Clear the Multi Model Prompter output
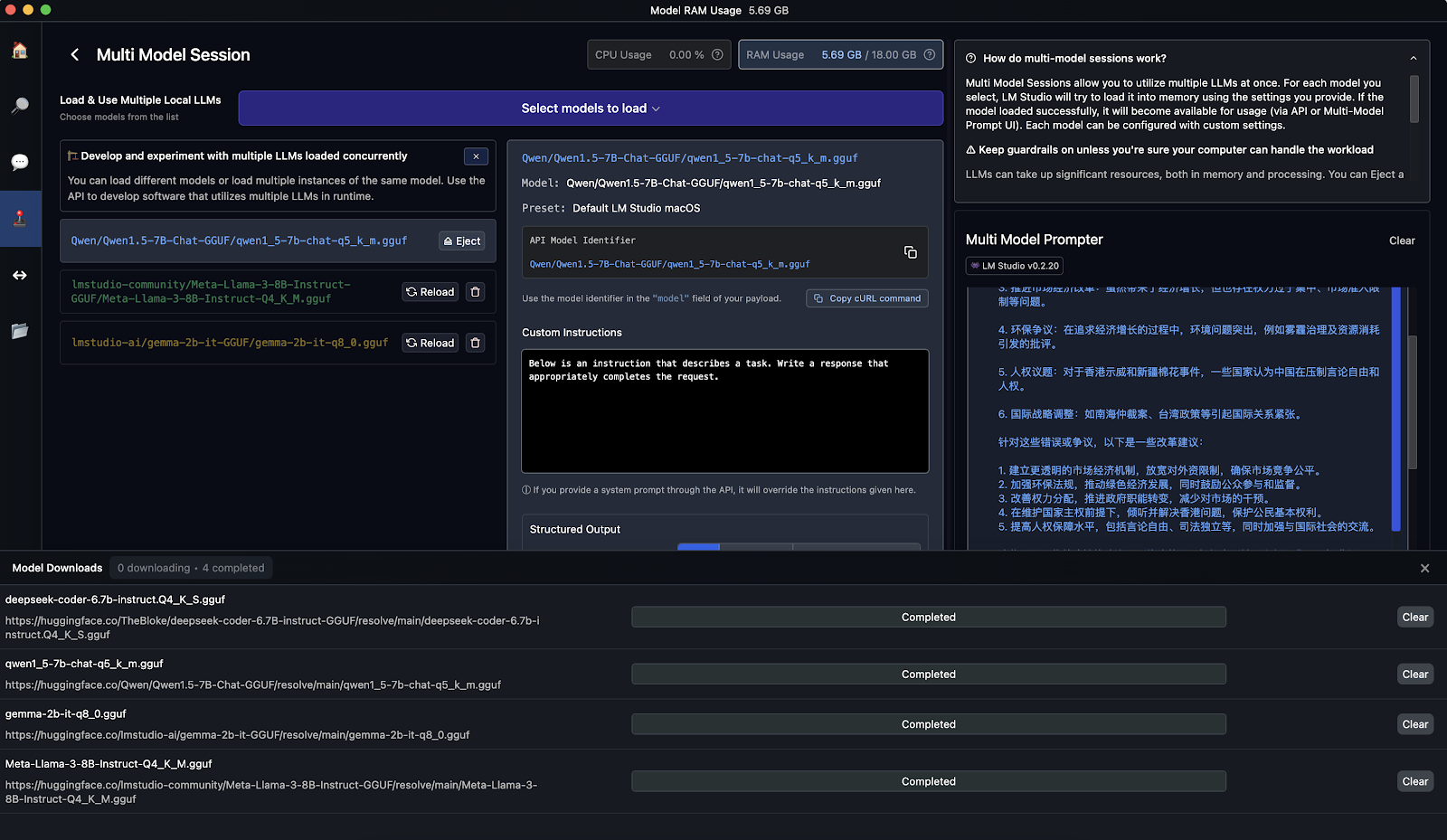1447x840 pixels. coord(1401,241)
